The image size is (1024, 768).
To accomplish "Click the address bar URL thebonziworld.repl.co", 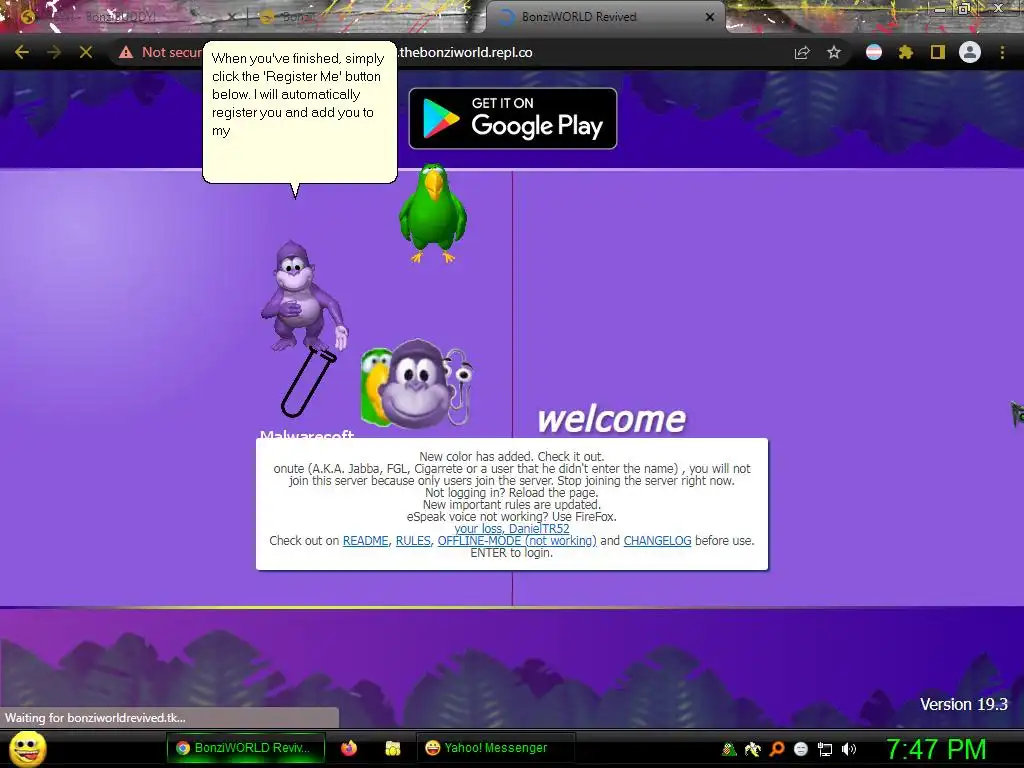I will point(466,52).
